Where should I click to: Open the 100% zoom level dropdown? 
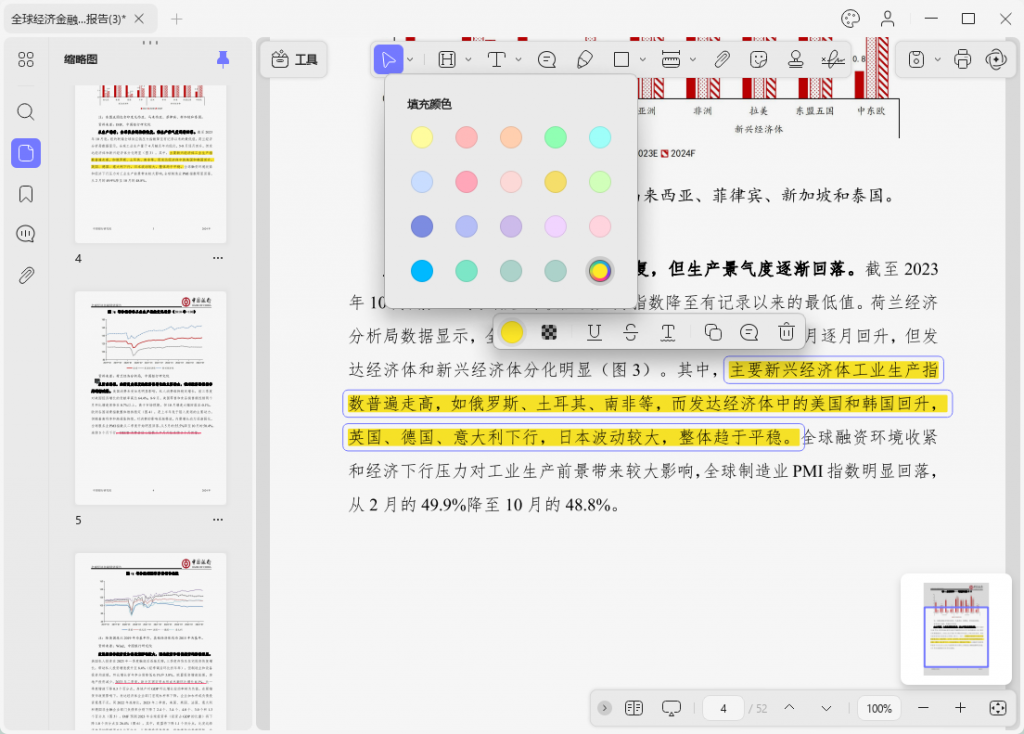coord(879,708)
